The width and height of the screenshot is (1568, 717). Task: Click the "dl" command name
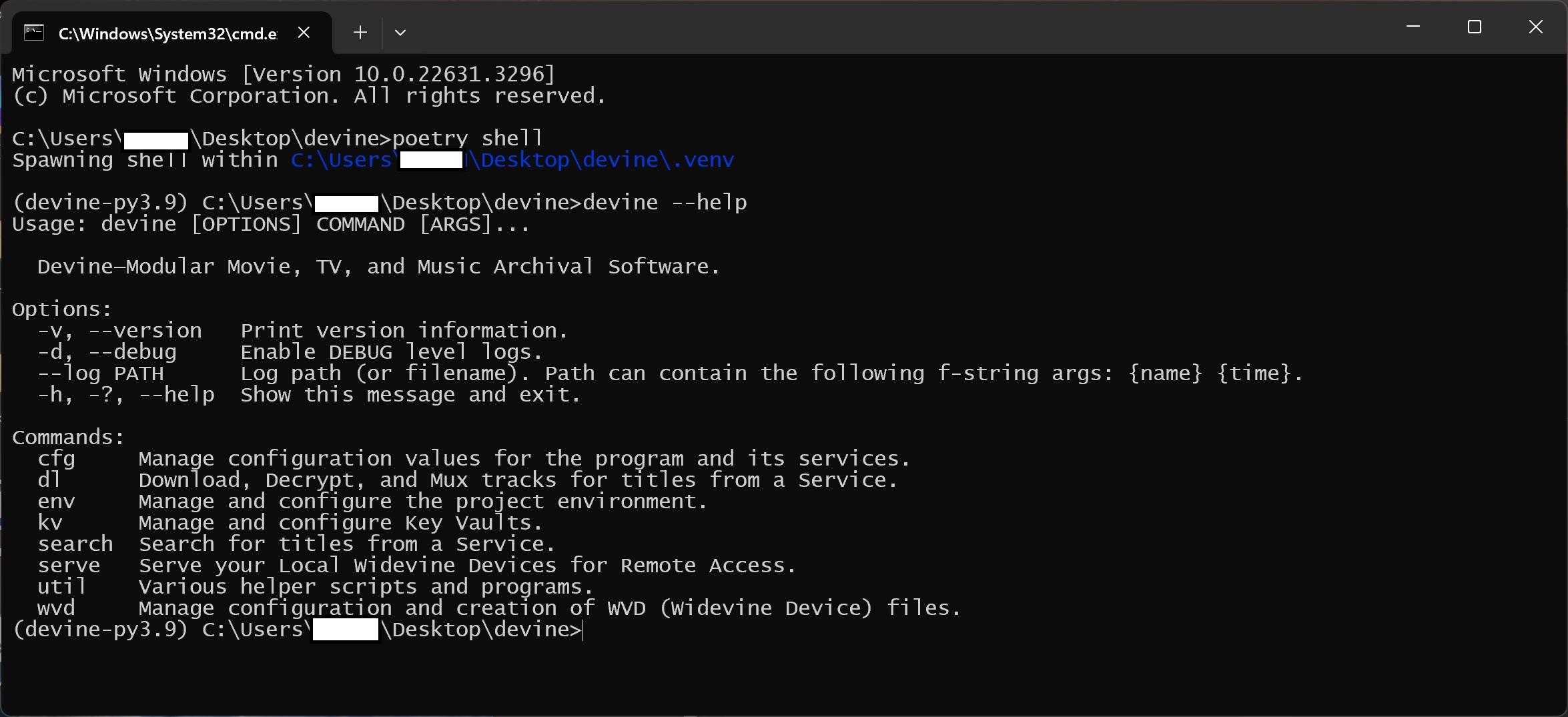49,480
